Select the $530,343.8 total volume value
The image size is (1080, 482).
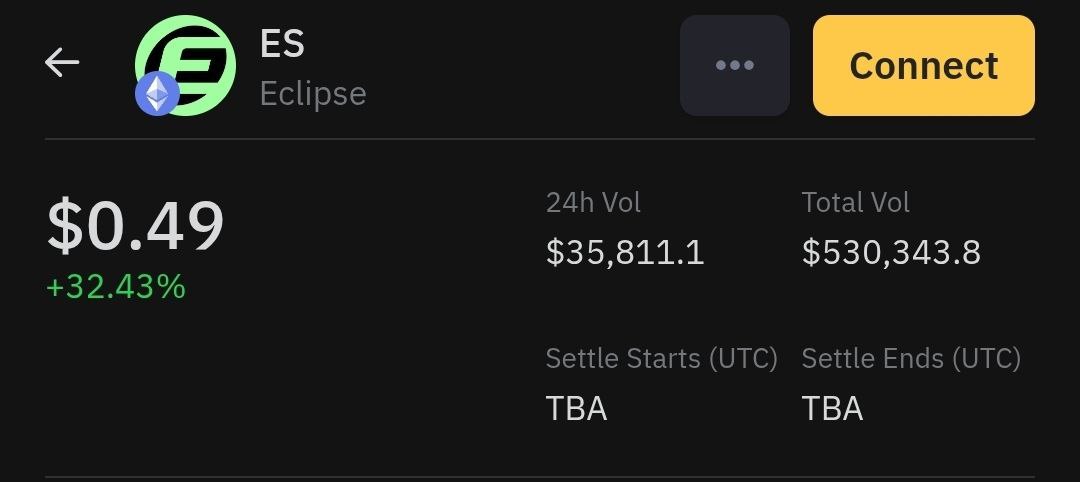[x=891, y=253]
